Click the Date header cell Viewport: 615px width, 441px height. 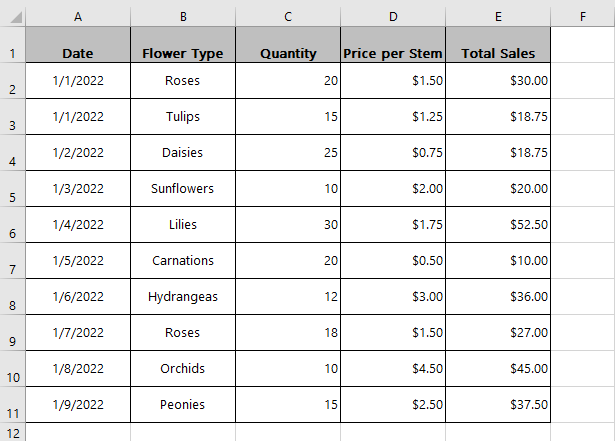pos(78,45)
